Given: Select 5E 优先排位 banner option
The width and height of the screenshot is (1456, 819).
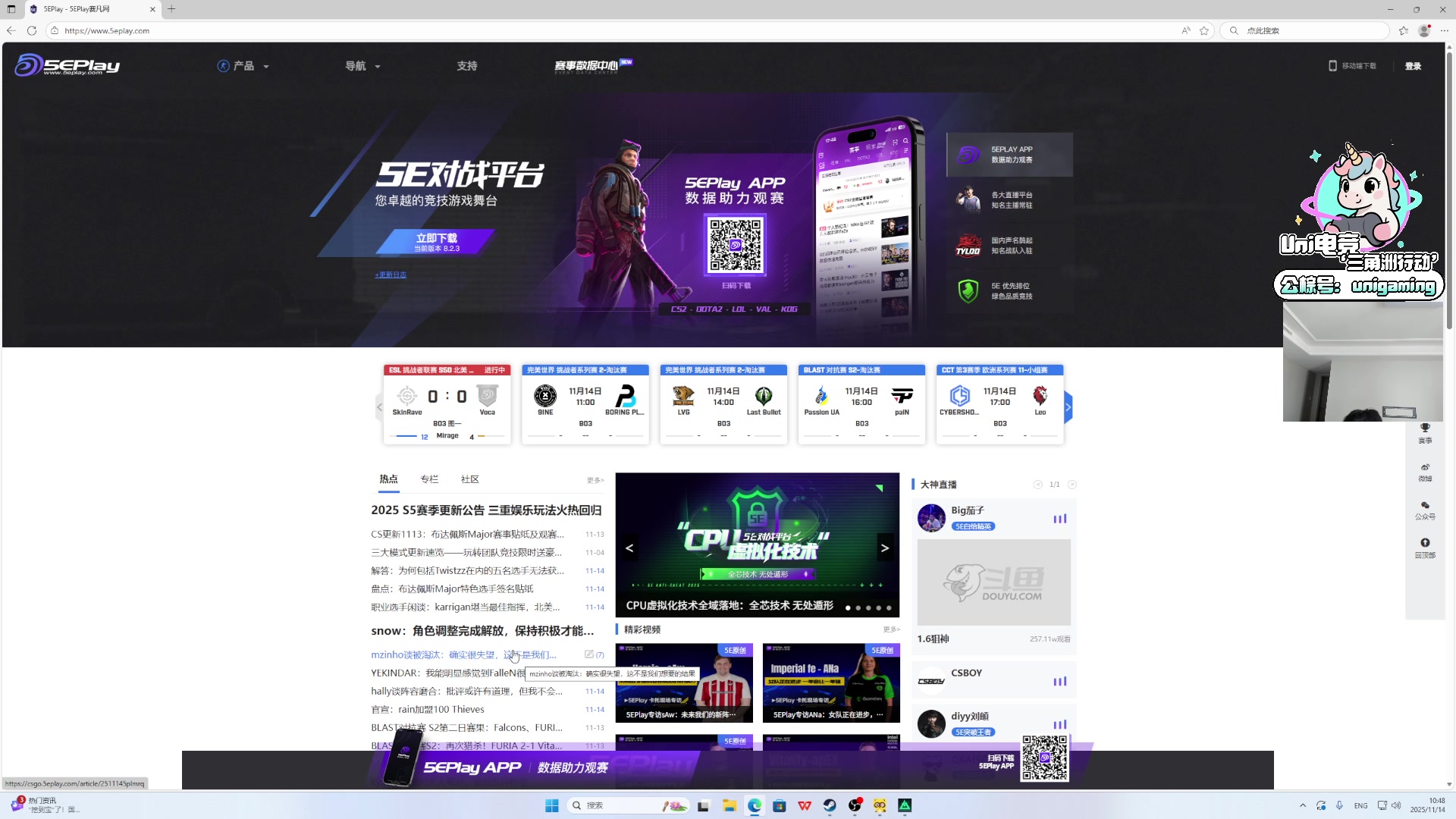Looking at the screenshot, I should (x=1009, y=291).
